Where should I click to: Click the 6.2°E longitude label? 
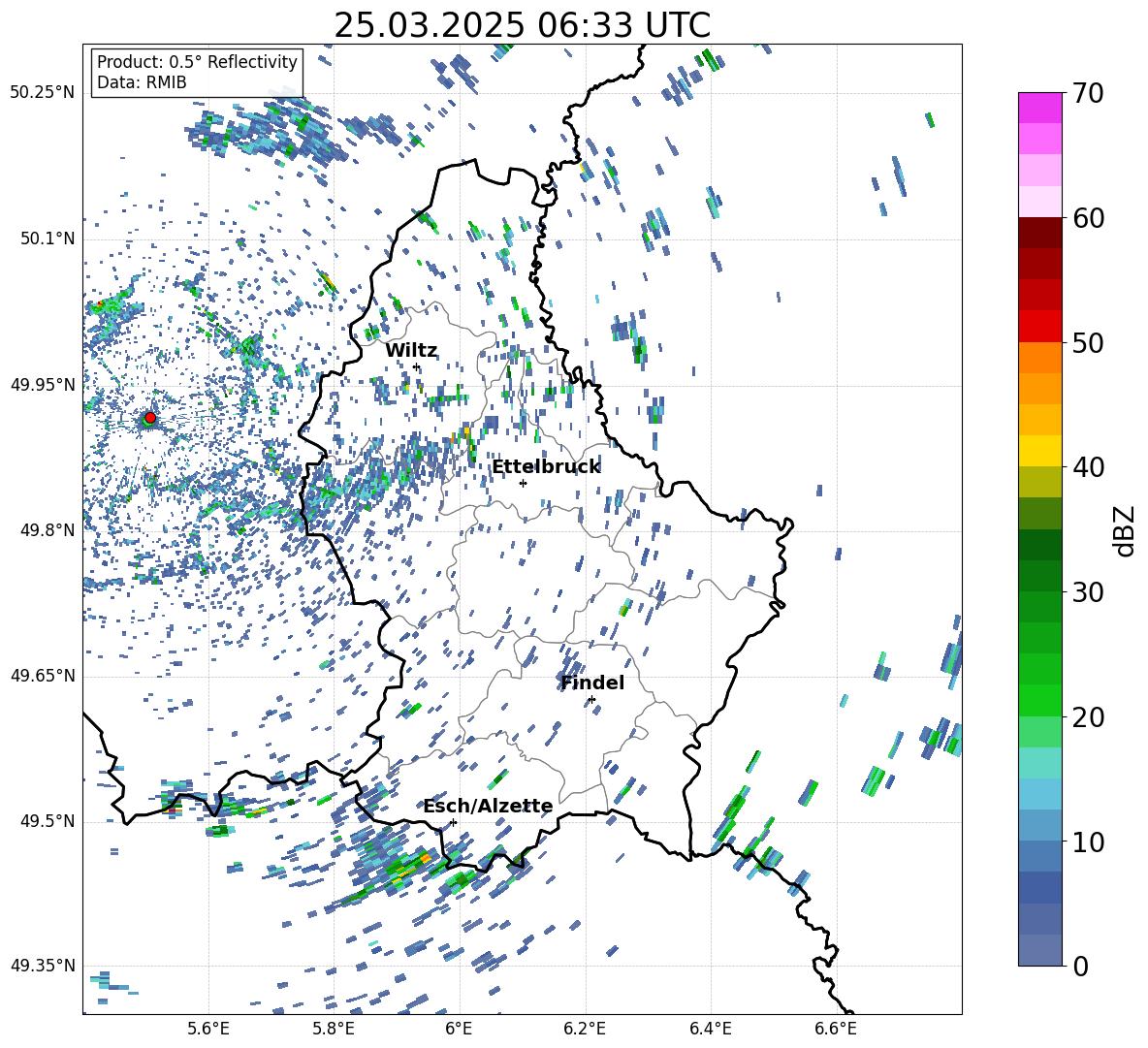(585, 1029)
